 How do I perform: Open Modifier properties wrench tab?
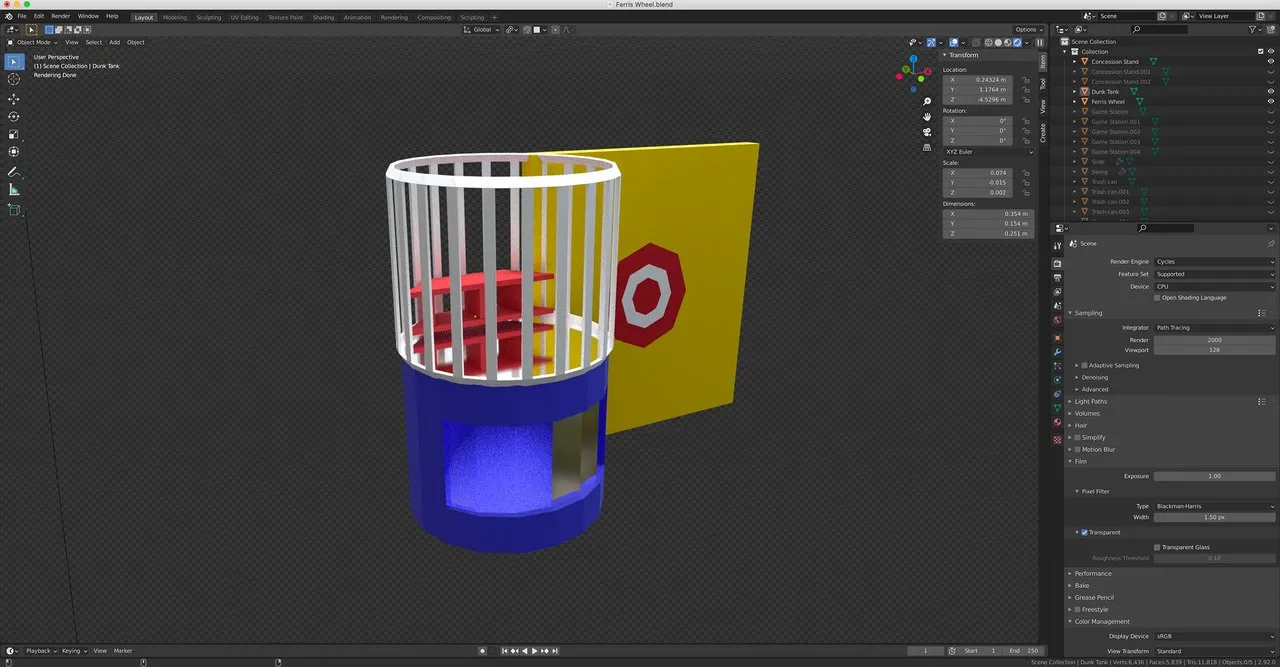coord(1057,352)
